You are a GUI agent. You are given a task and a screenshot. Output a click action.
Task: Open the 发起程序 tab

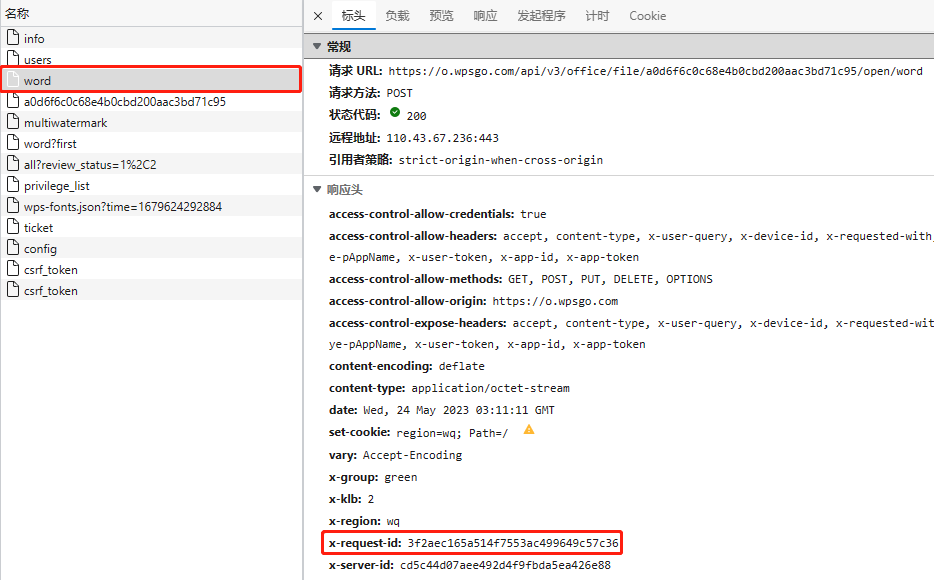[x=541, y=16]
